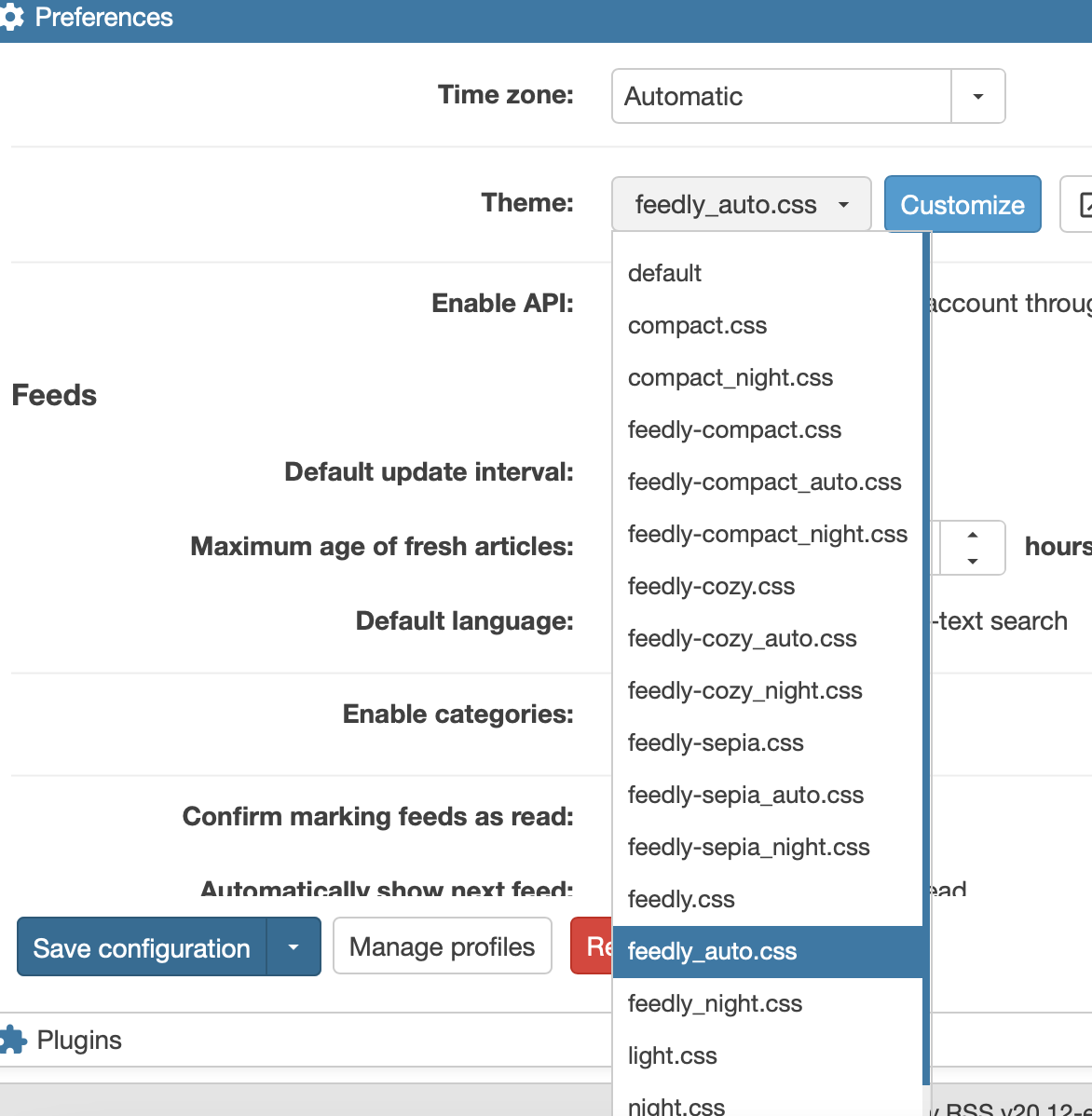The height and width of the screenshot is (1116, 1092).
Task: Select compact.css from the theme list
Action: coord(768,325)
